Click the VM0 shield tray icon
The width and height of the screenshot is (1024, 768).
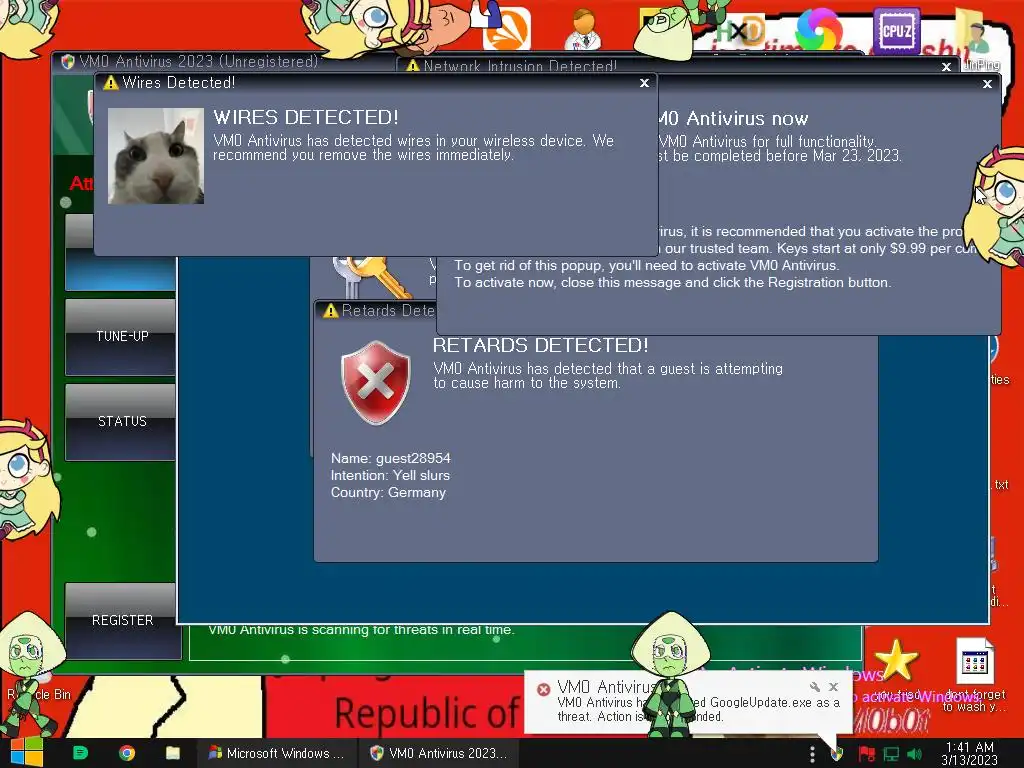coord(837,754)
